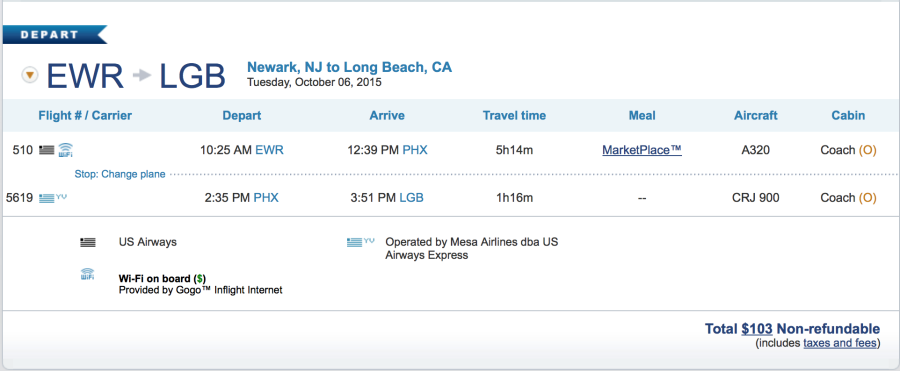Click the PHX departure airport code at 2:35 PM
900x371 pixels.
266,198
